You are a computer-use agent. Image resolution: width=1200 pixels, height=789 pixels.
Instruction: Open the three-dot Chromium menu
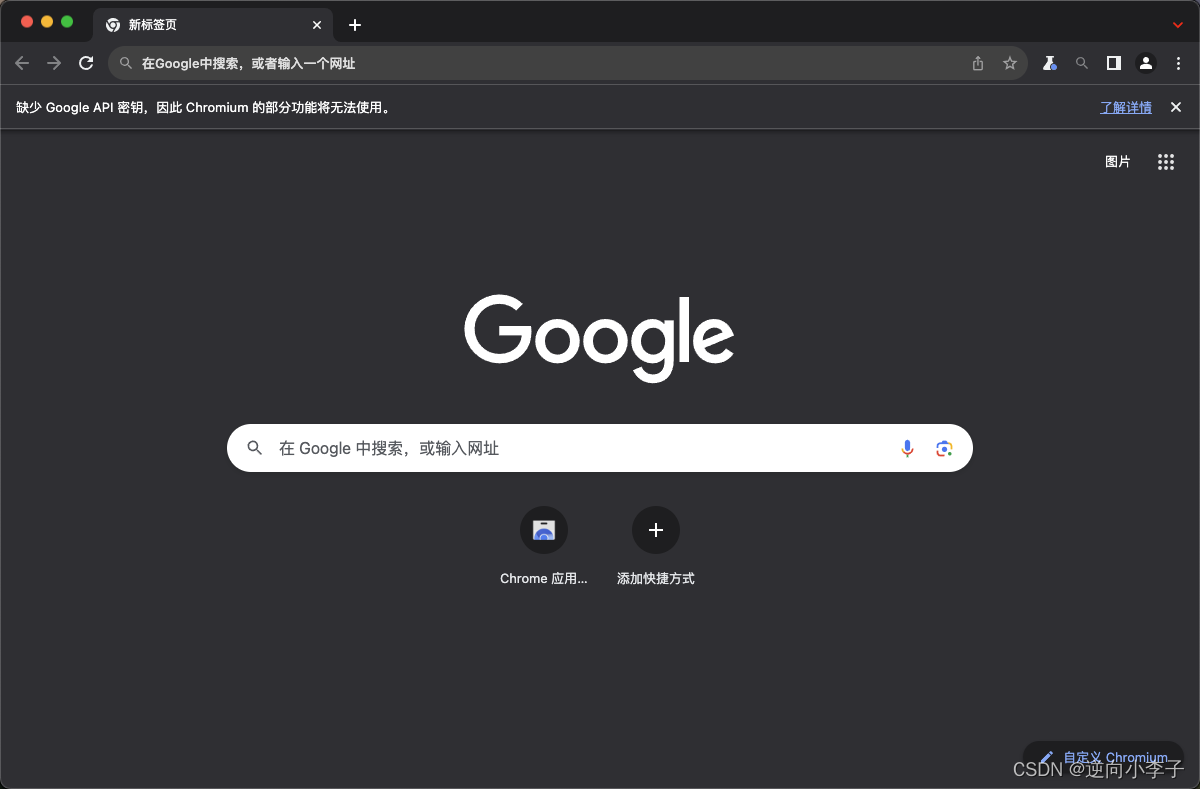[x=1180, y=62]
